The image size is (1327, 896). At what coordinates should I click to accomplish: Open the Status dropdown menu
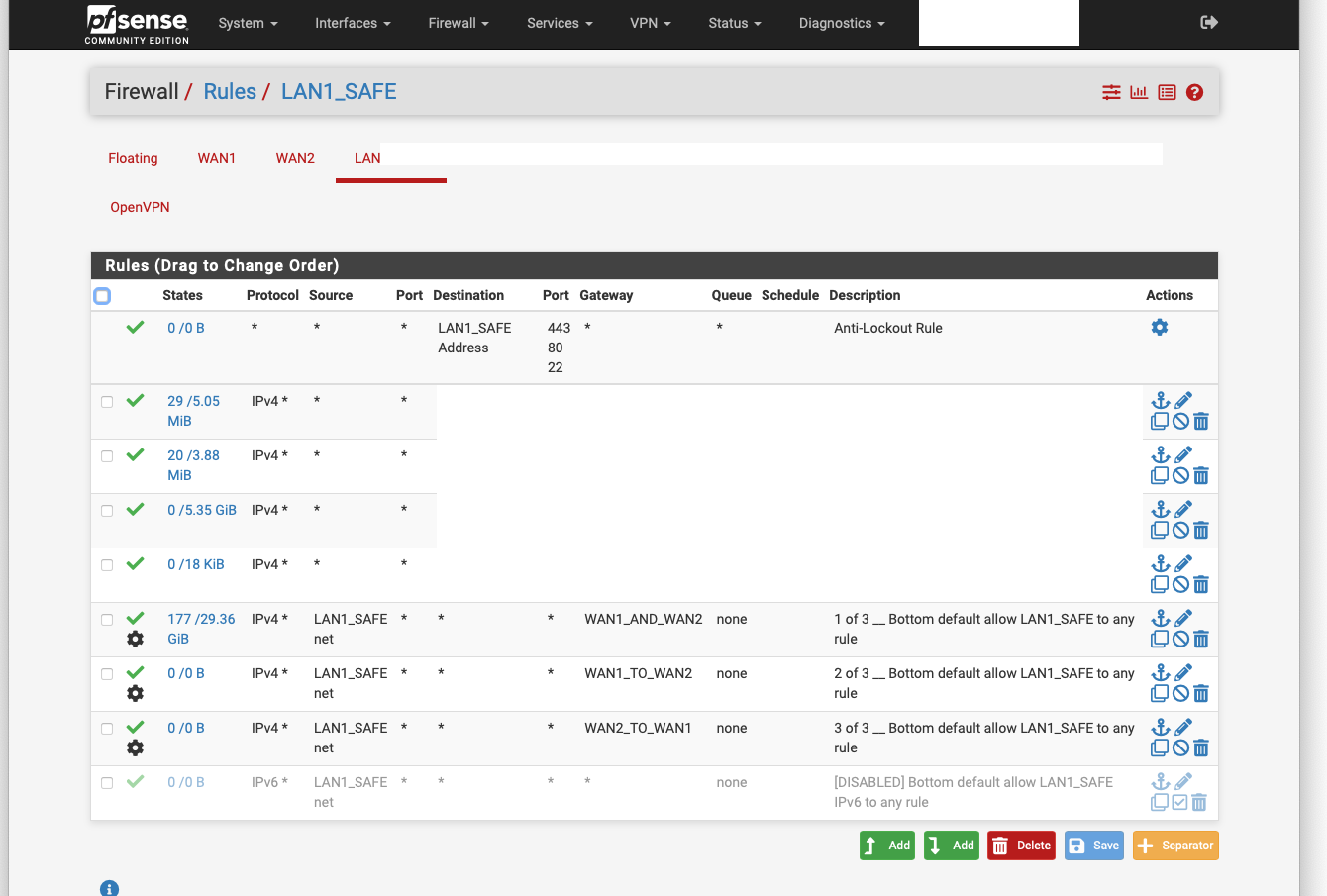[735, 23]
